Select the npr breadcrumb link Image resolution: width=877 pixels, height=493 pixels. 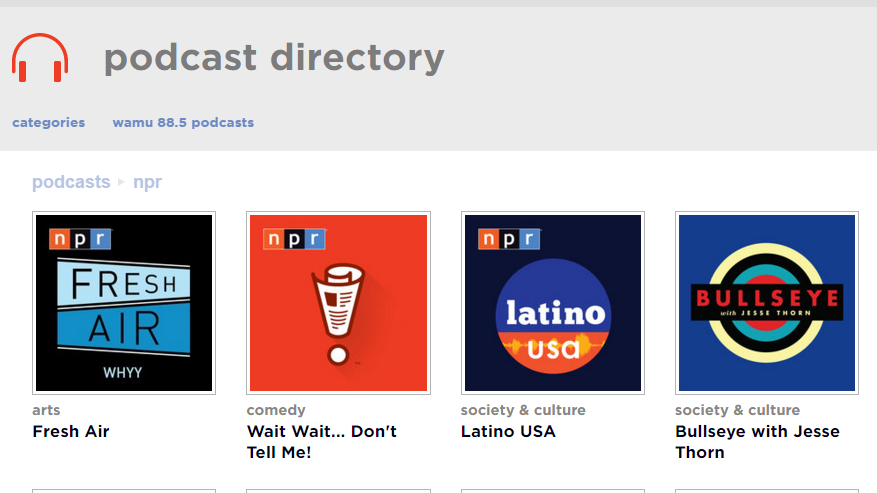tap(147, 182)
